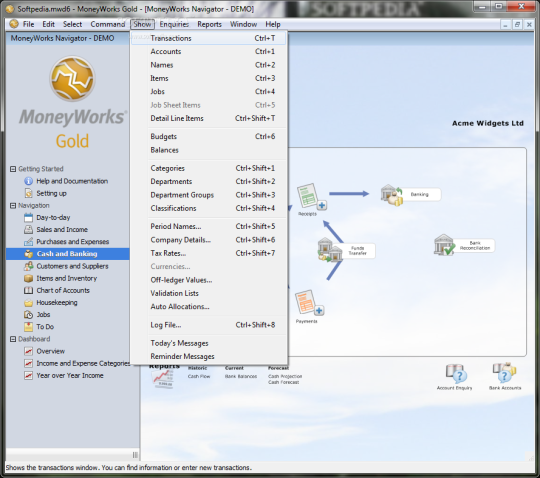This screenshot has width=540, height=478.
Task: Open the Window menu
Action: (x=243, y=24)
